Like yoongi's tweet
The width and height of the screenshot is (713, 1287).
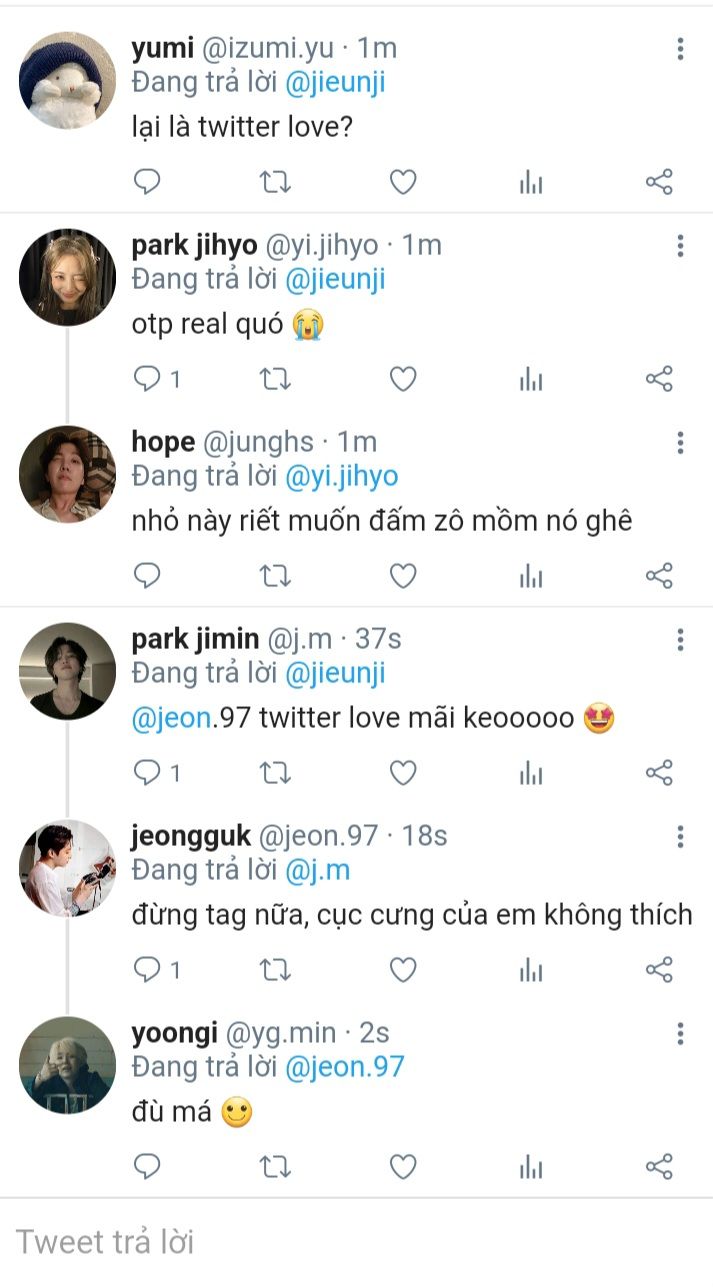(403, 1167)
